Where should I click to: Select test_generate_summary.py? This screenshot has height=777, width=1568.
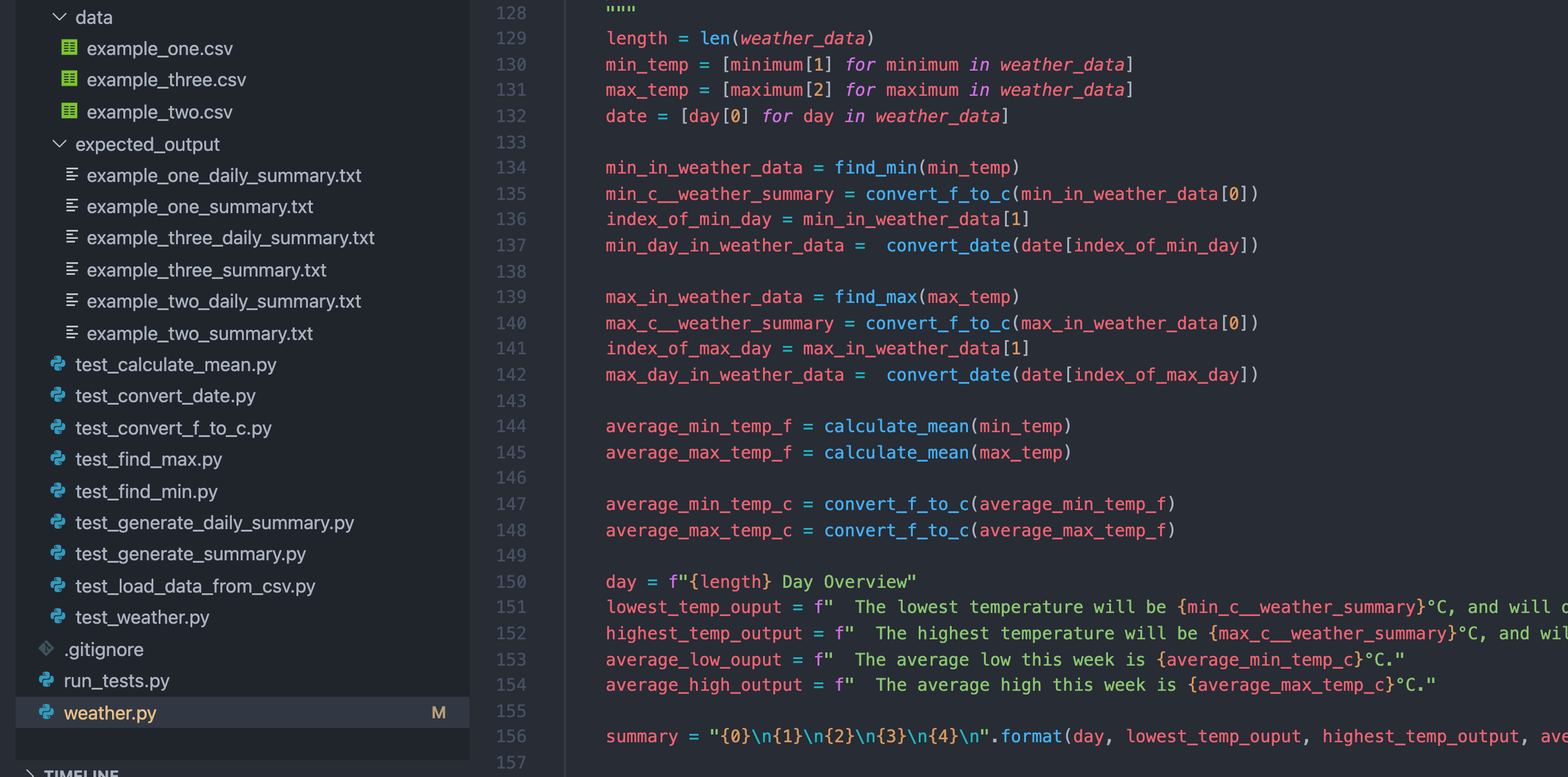[190, 554]
